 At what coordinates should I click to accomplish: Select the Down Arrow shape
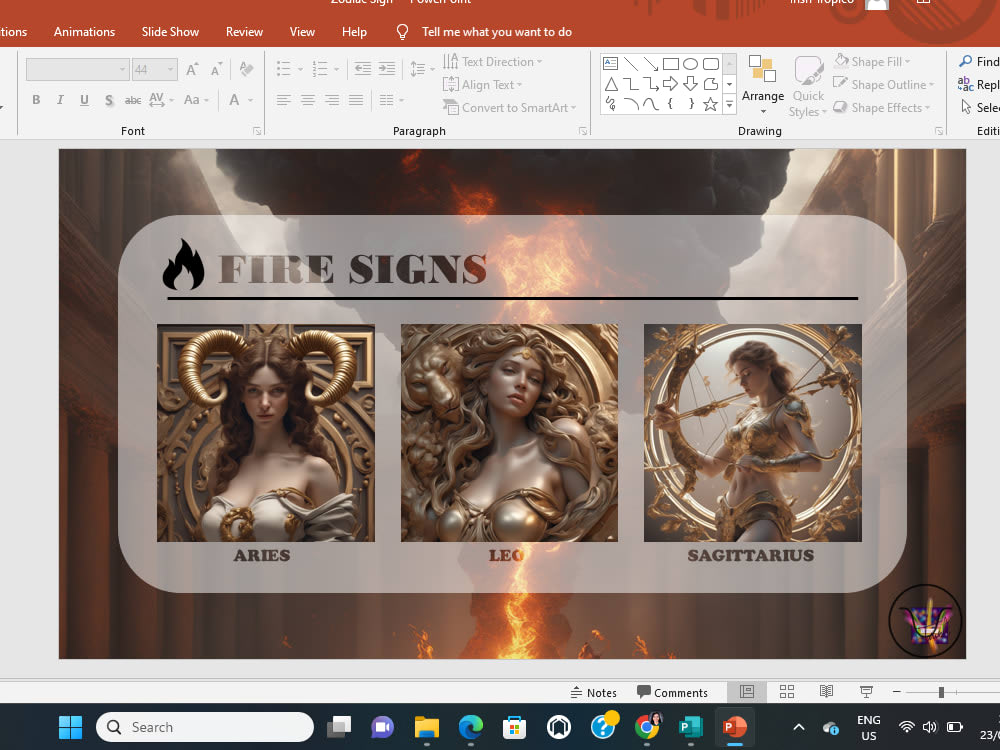coord(690,84)
